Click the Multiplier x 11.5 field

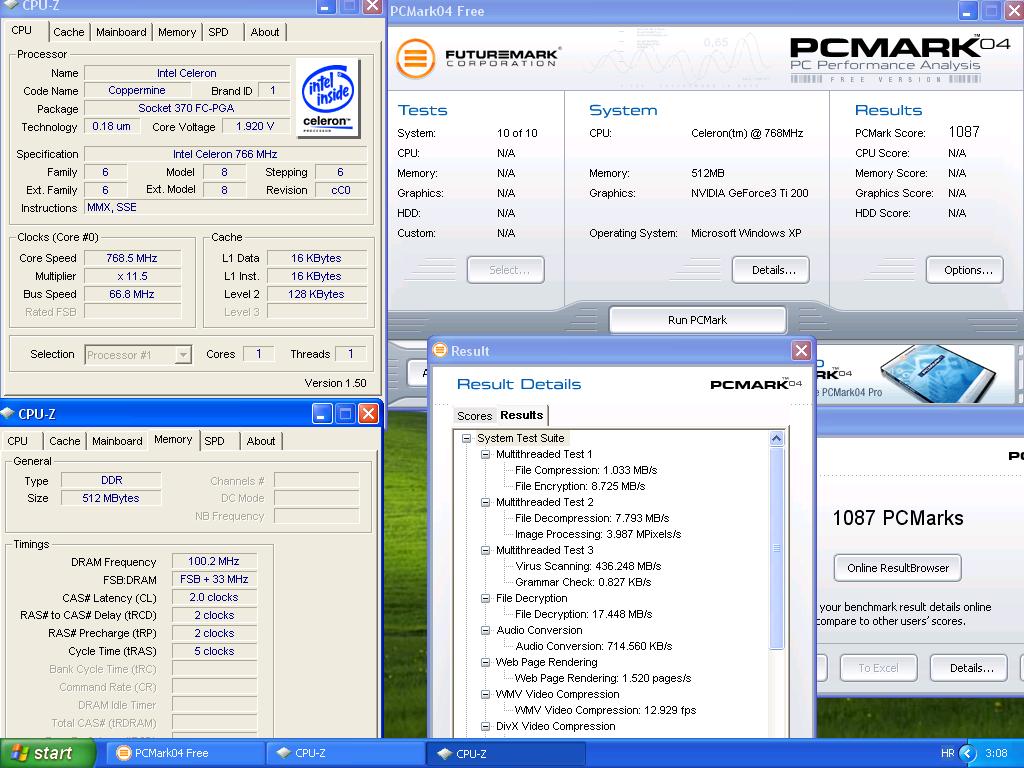coord(133,276)
